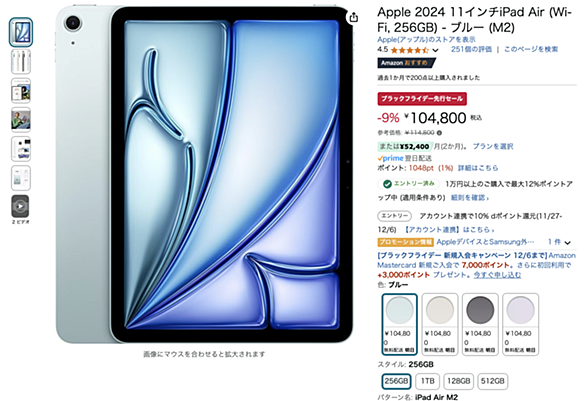Open the star rating dropdown arrow
The height and width of the screenshot is (401, 586).
tap(435, 50)
